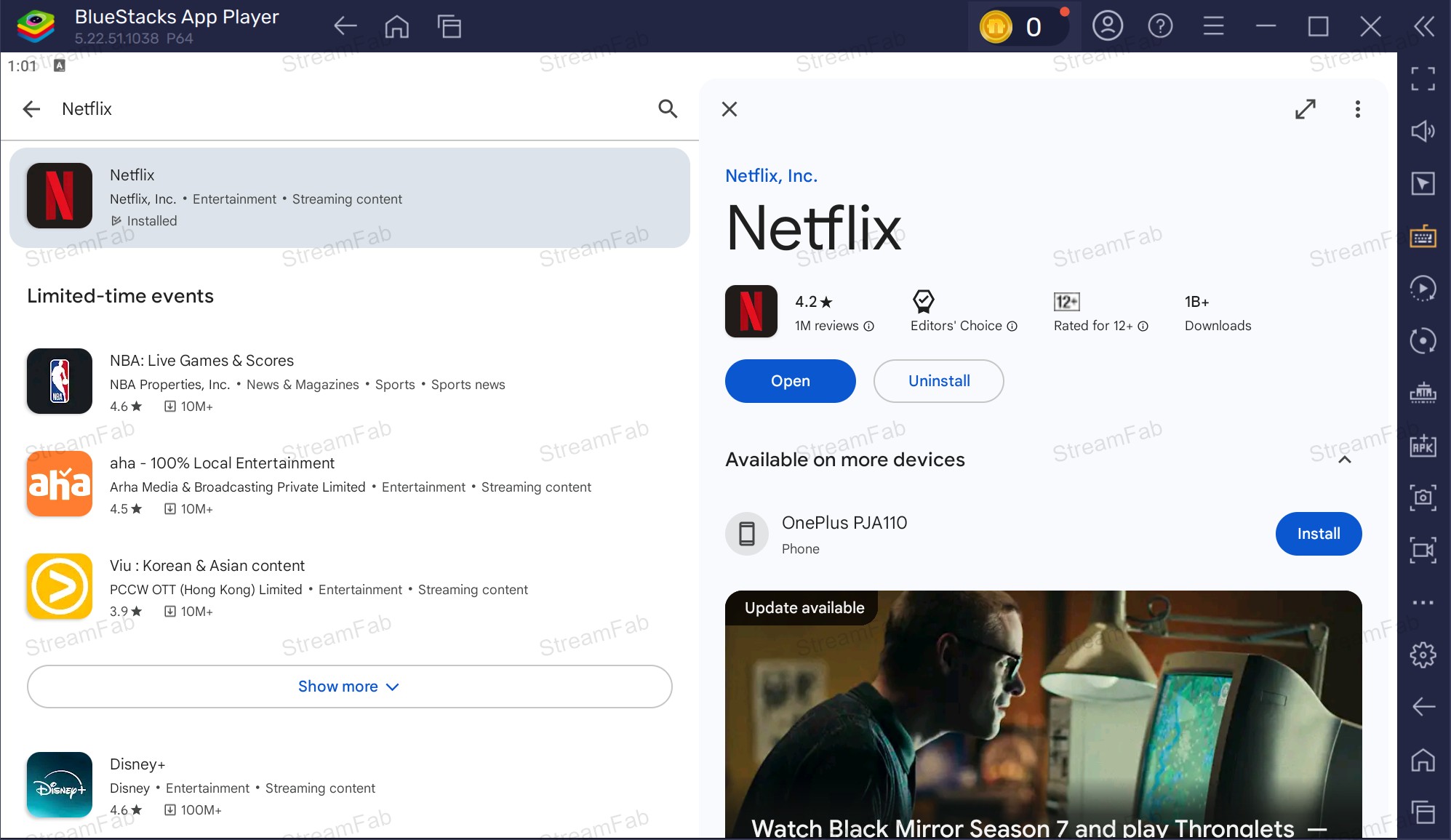Open Viu : Korean & Asian content listing

[350, 587]
